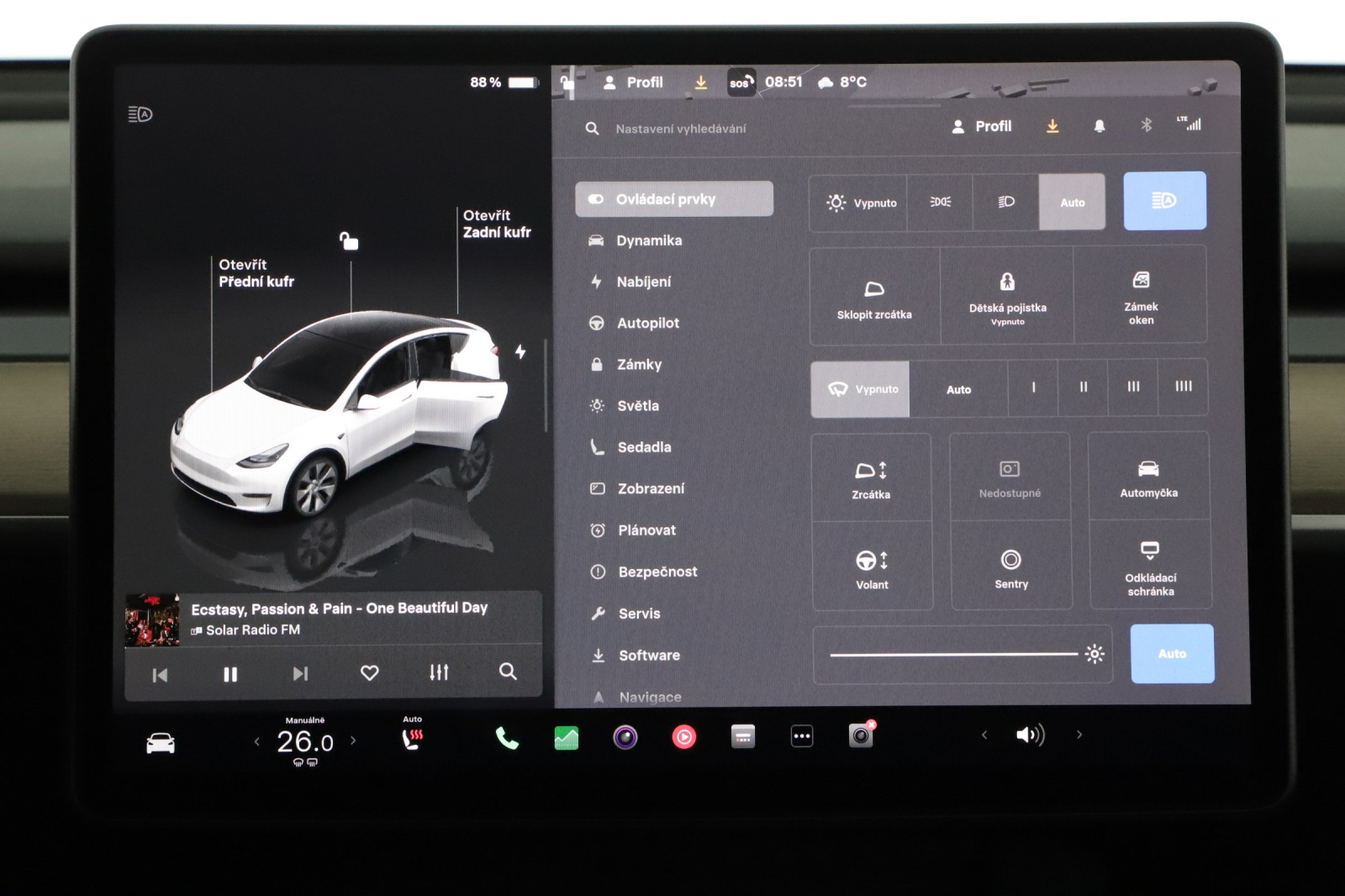The height and width of the screenshot is (896, 1345).
Task: Open the Profil menu
Action: pyautogui.click(x=984, y=126)
